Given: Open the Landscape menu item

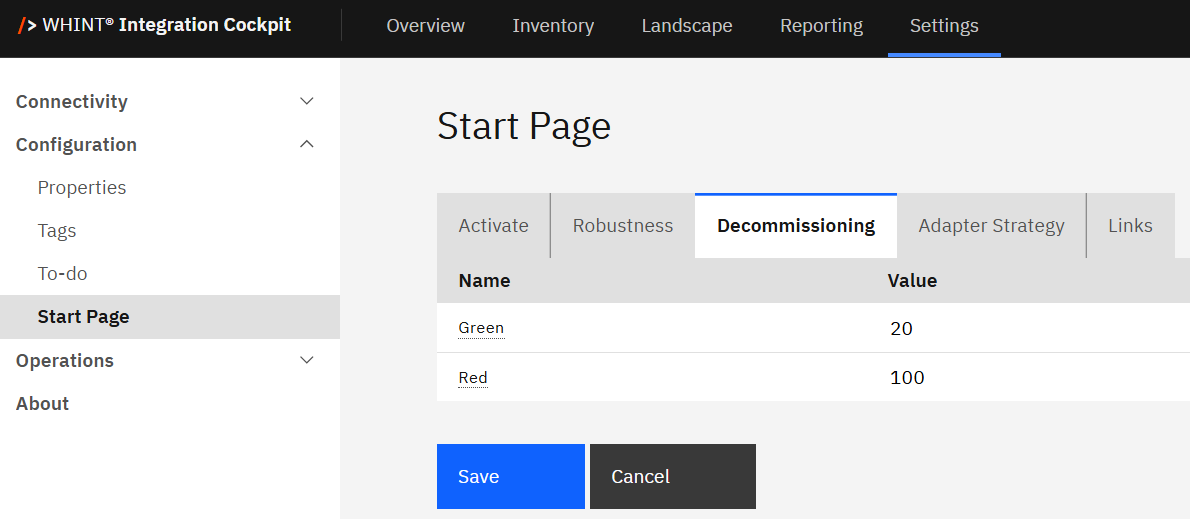Looking at the screenshot, I should click(x=686, y=26).
